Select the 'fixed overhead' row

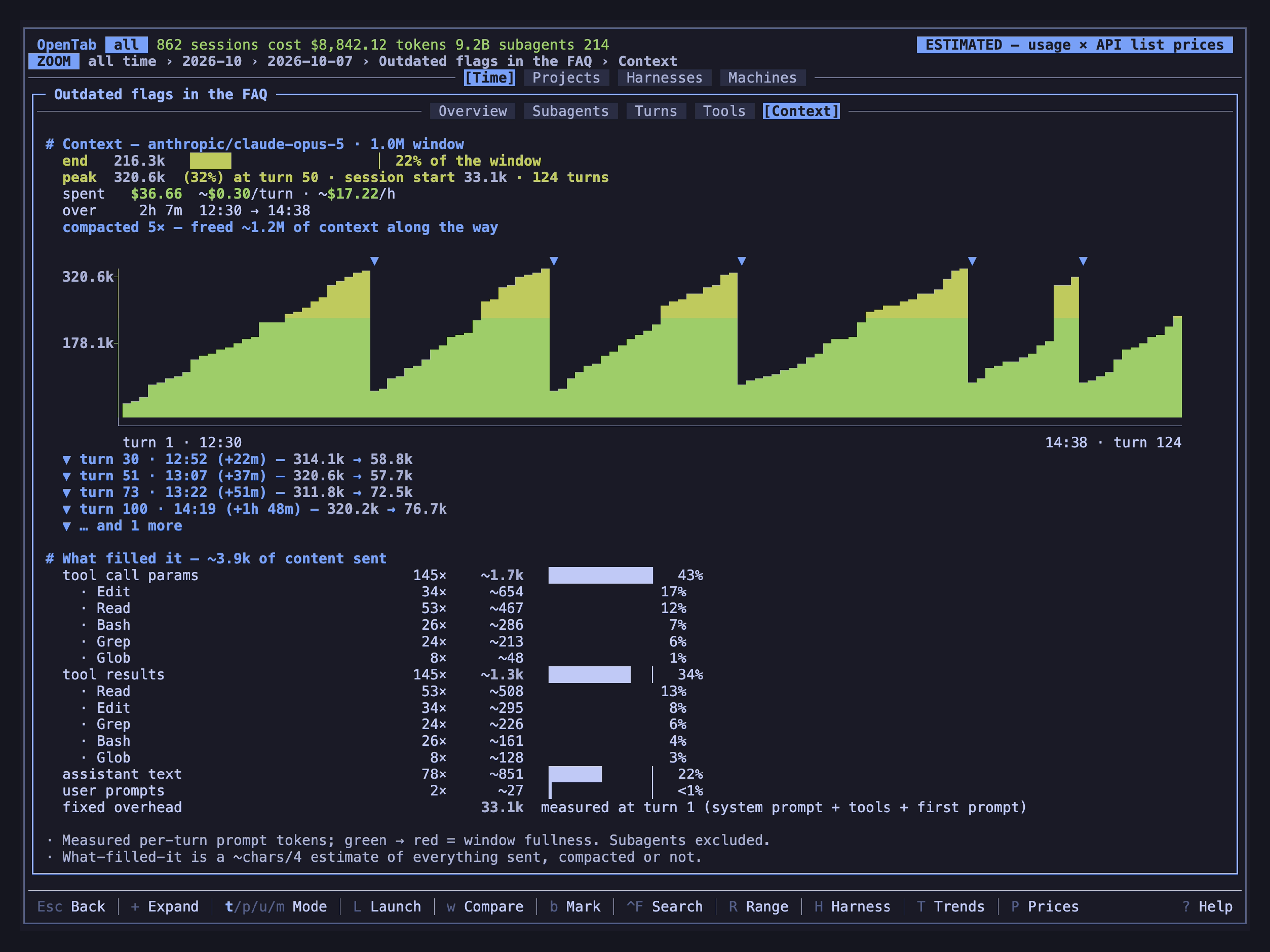(544, 808)
